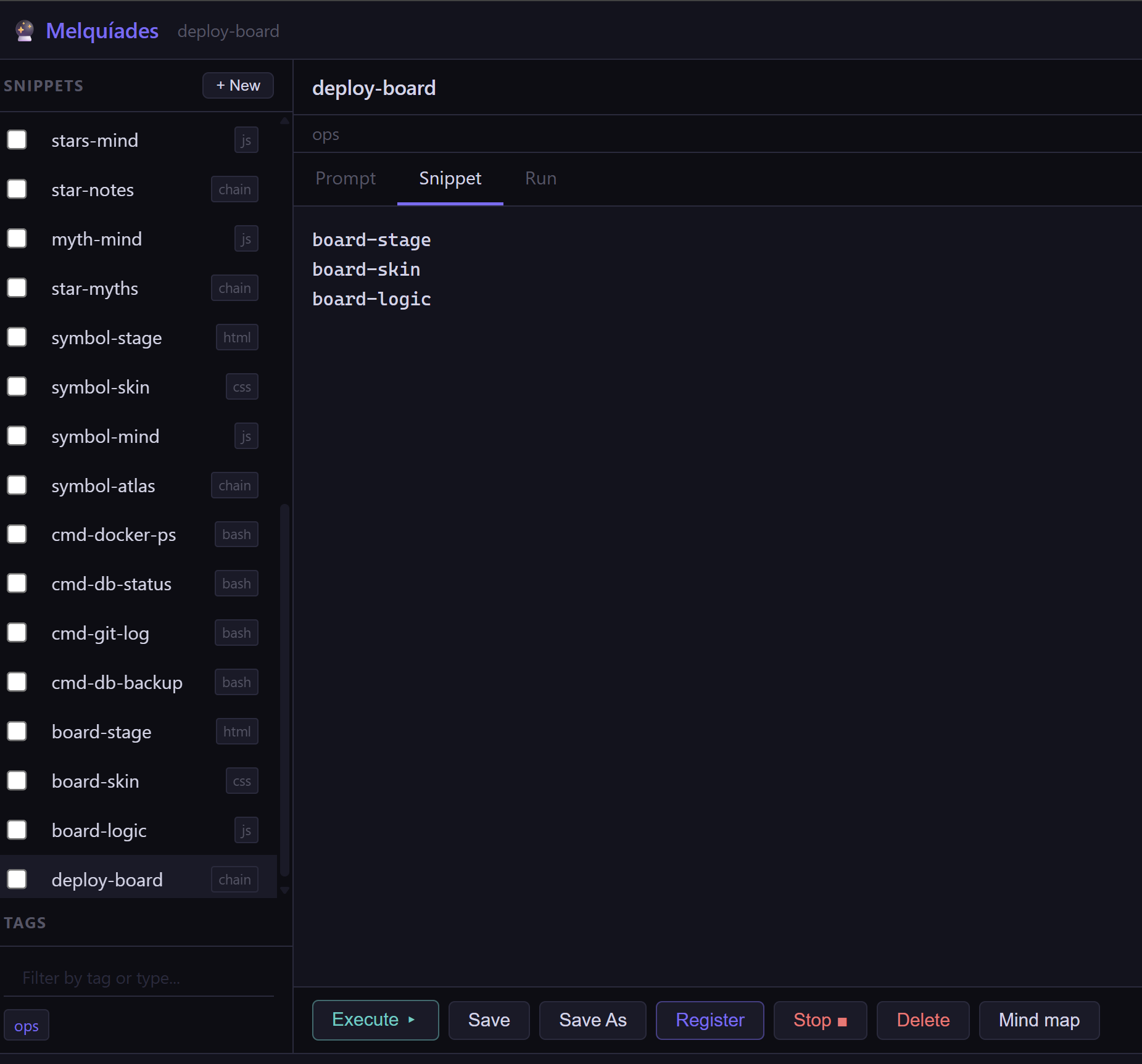
Task: Click board-stage line in the editor
Action: (x=371, y=240)
